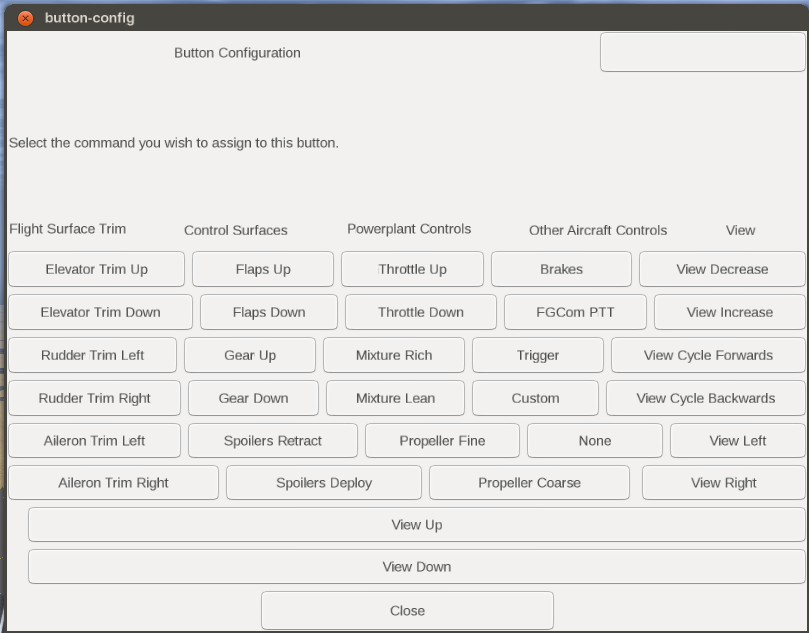Pick Spoilers Deploy command
Image resolution: width=809 pixels, height=633 pixels.
(324, 482)
